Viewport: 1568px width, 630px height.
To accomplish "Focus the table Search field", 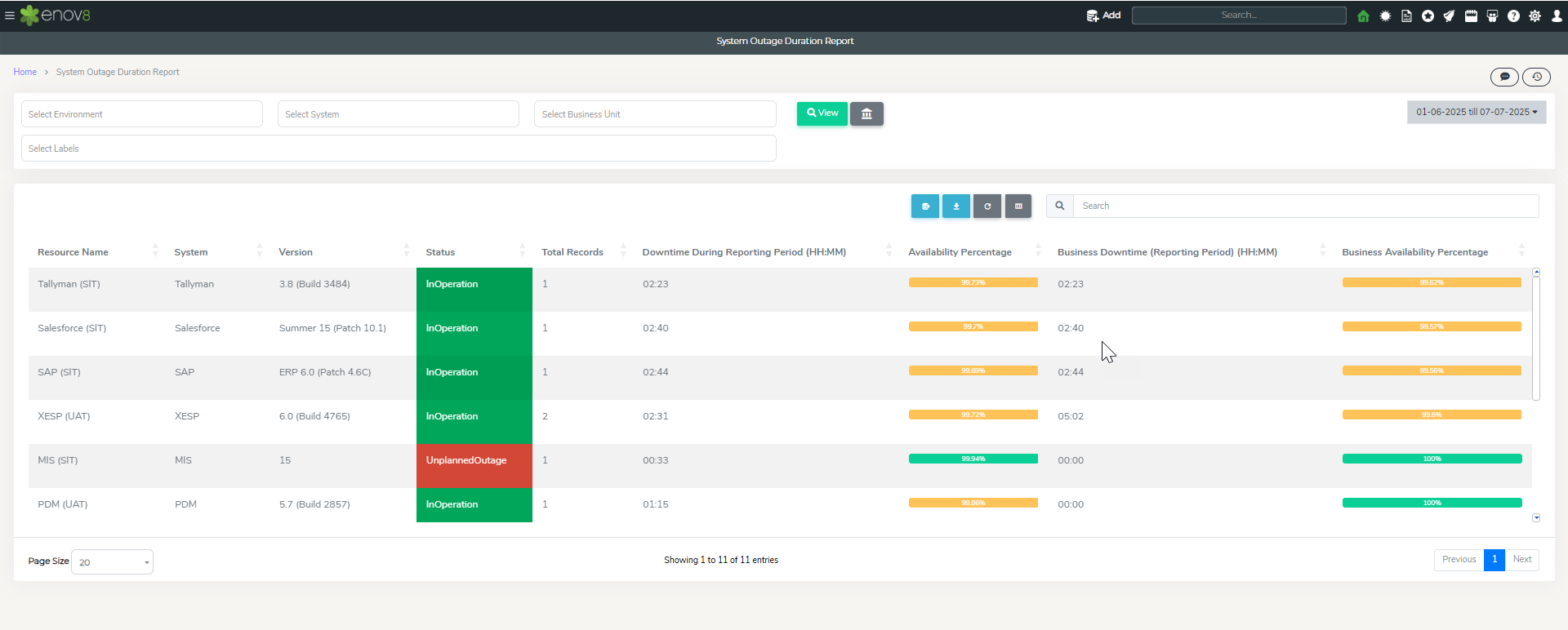I will [x=1306, y=206].
